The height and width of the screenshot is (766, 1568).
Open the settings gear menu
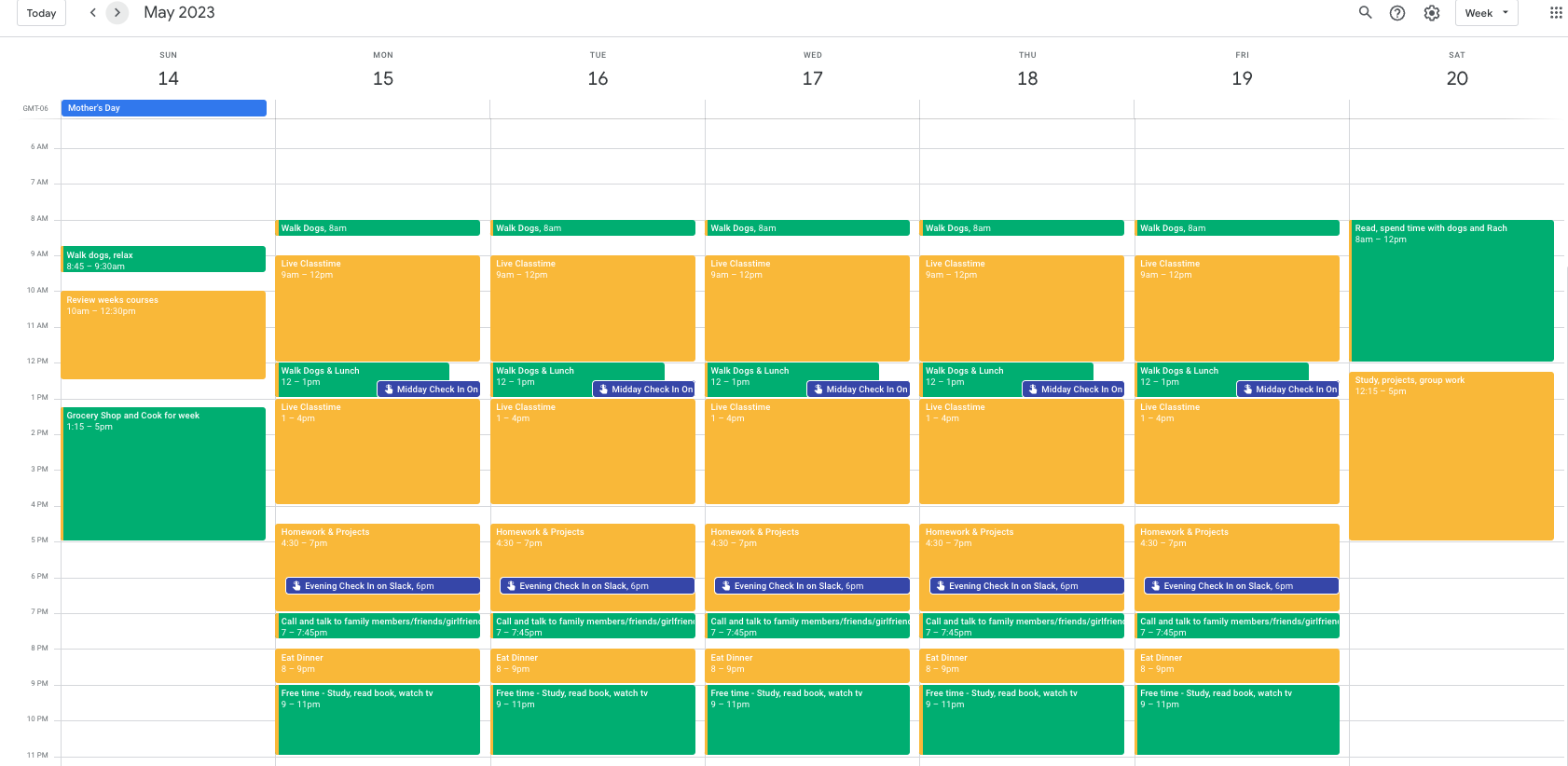coord(1432,13)
